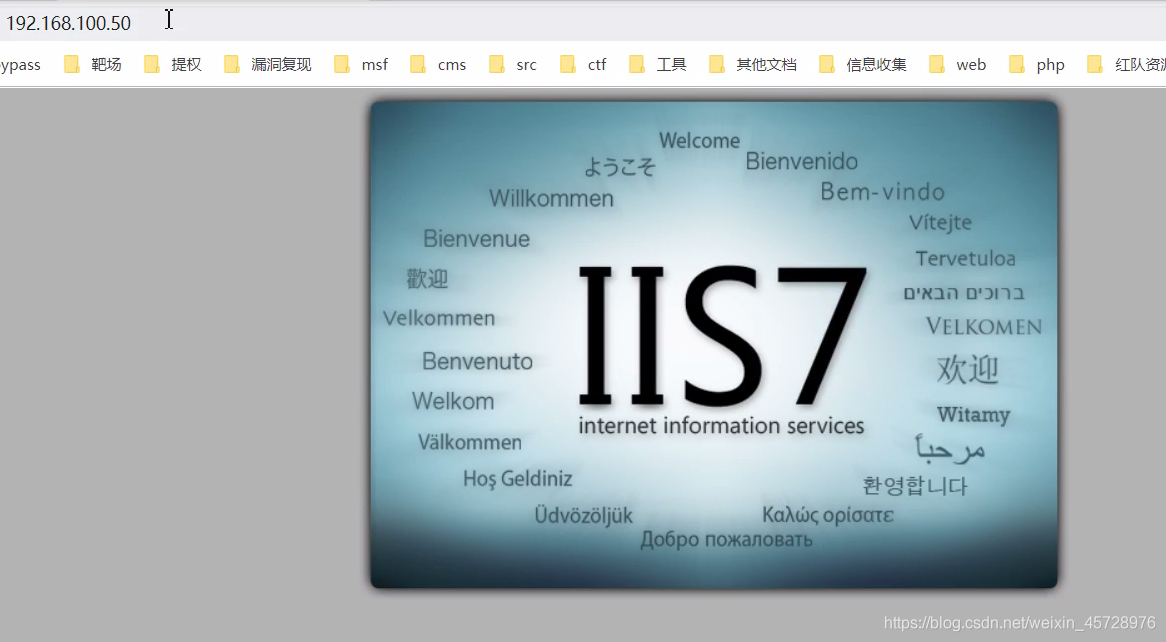Click the IIS7 welcome image
1166x642 pixels.
click(x=714, y=344)
